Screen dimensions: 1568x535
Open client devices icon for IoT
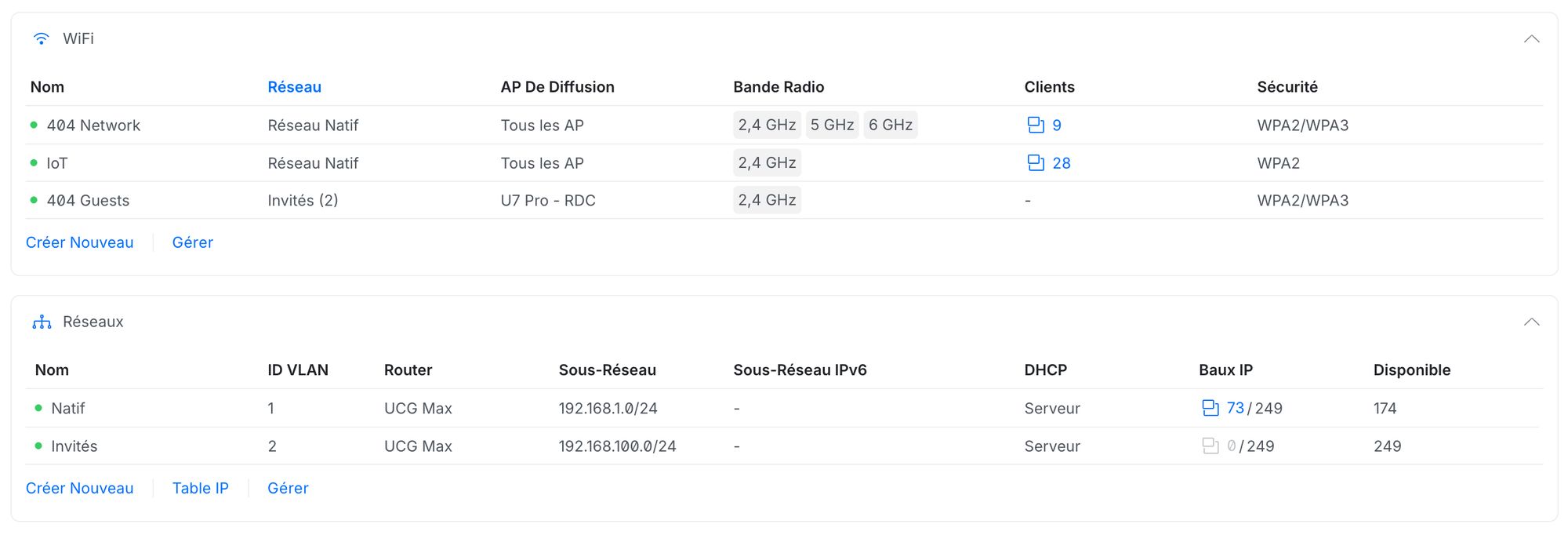[x=1036, y=163]
